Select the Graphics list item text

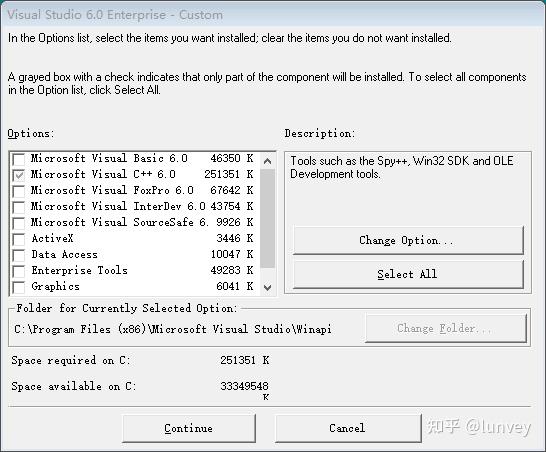(x=55, y=287)
